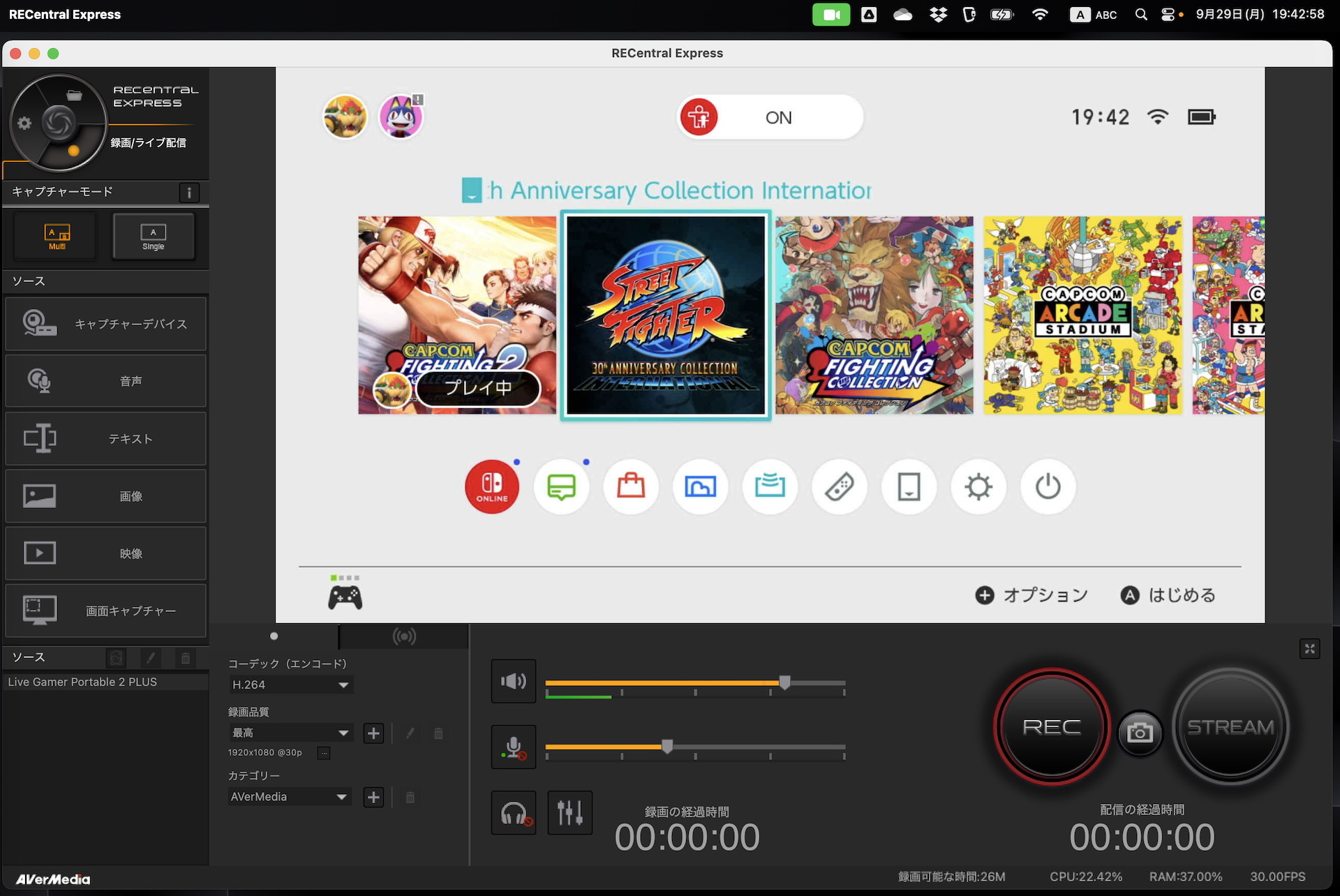Switch to the recording settings tab

[274, 636]
